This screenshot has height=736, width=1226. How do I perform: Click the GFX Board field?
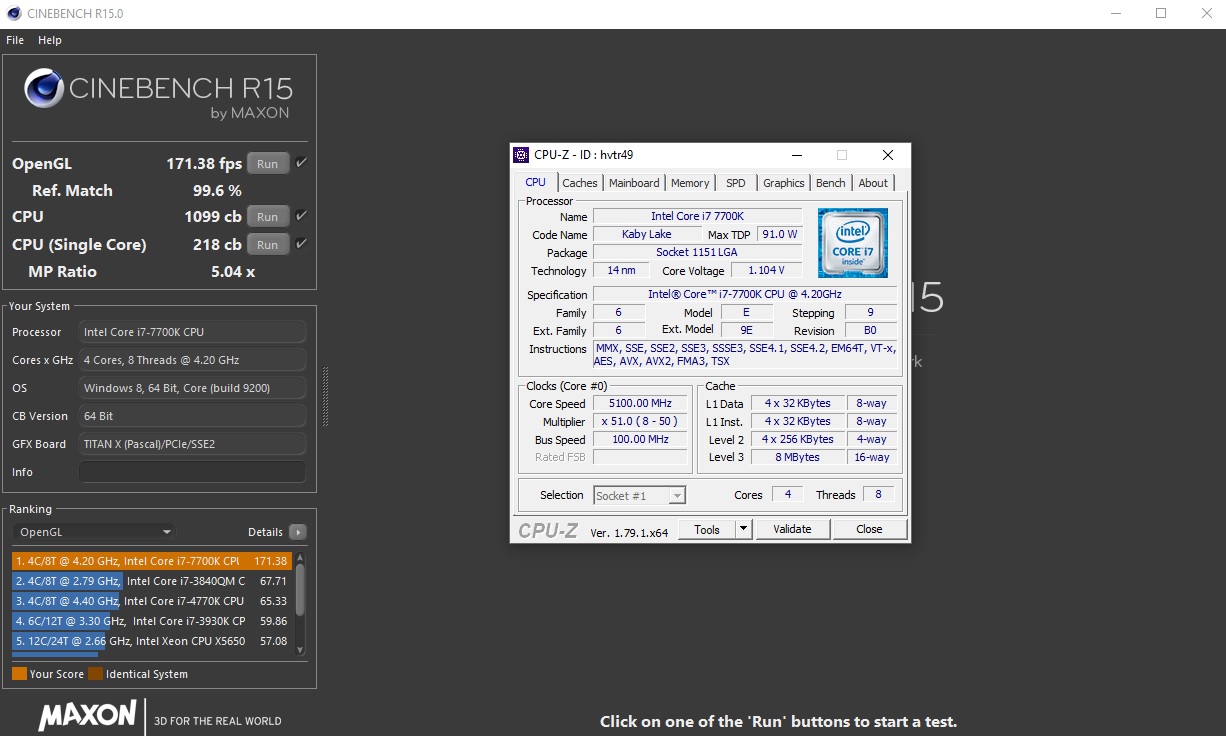click(x=192, y=444)
